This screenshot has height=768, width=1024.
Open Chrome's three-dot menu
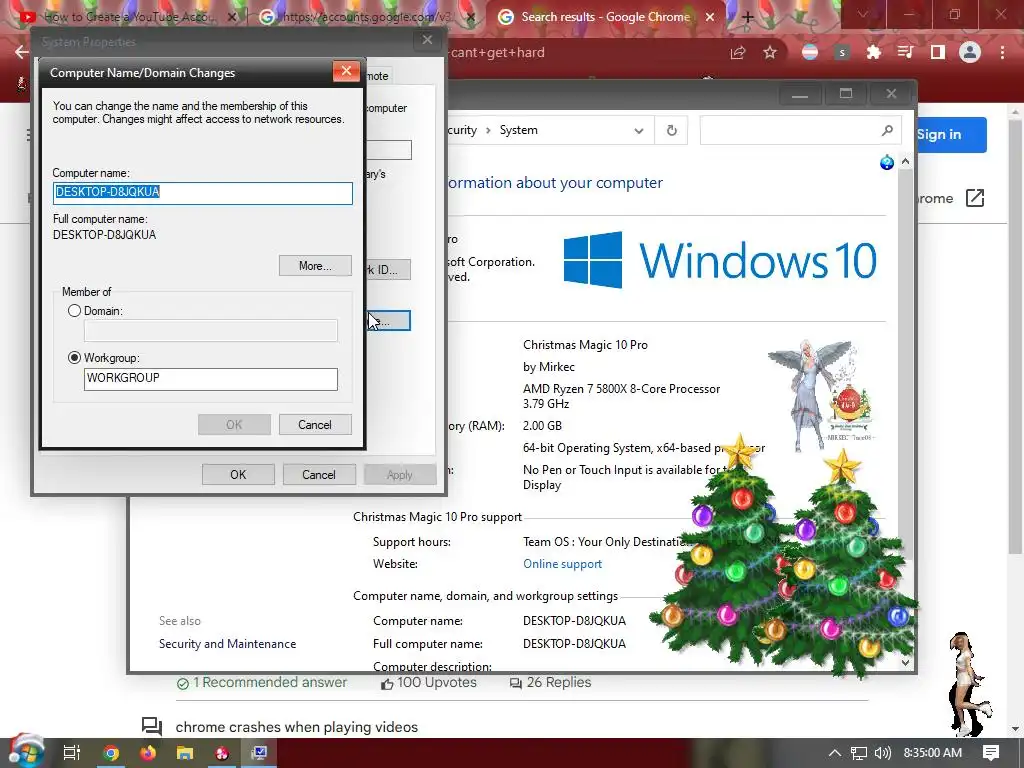tap(1002, 52)
